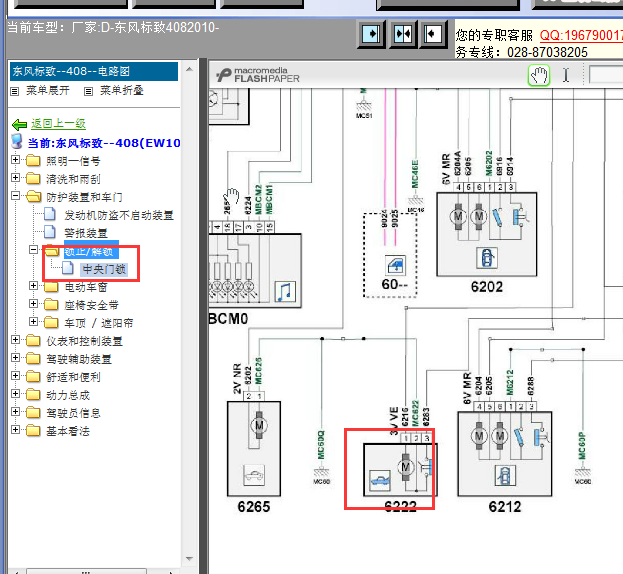Click the computer icon beside 当前:东风标致
The height and width of the screenshot is (574, 623).
click(17, 142)
